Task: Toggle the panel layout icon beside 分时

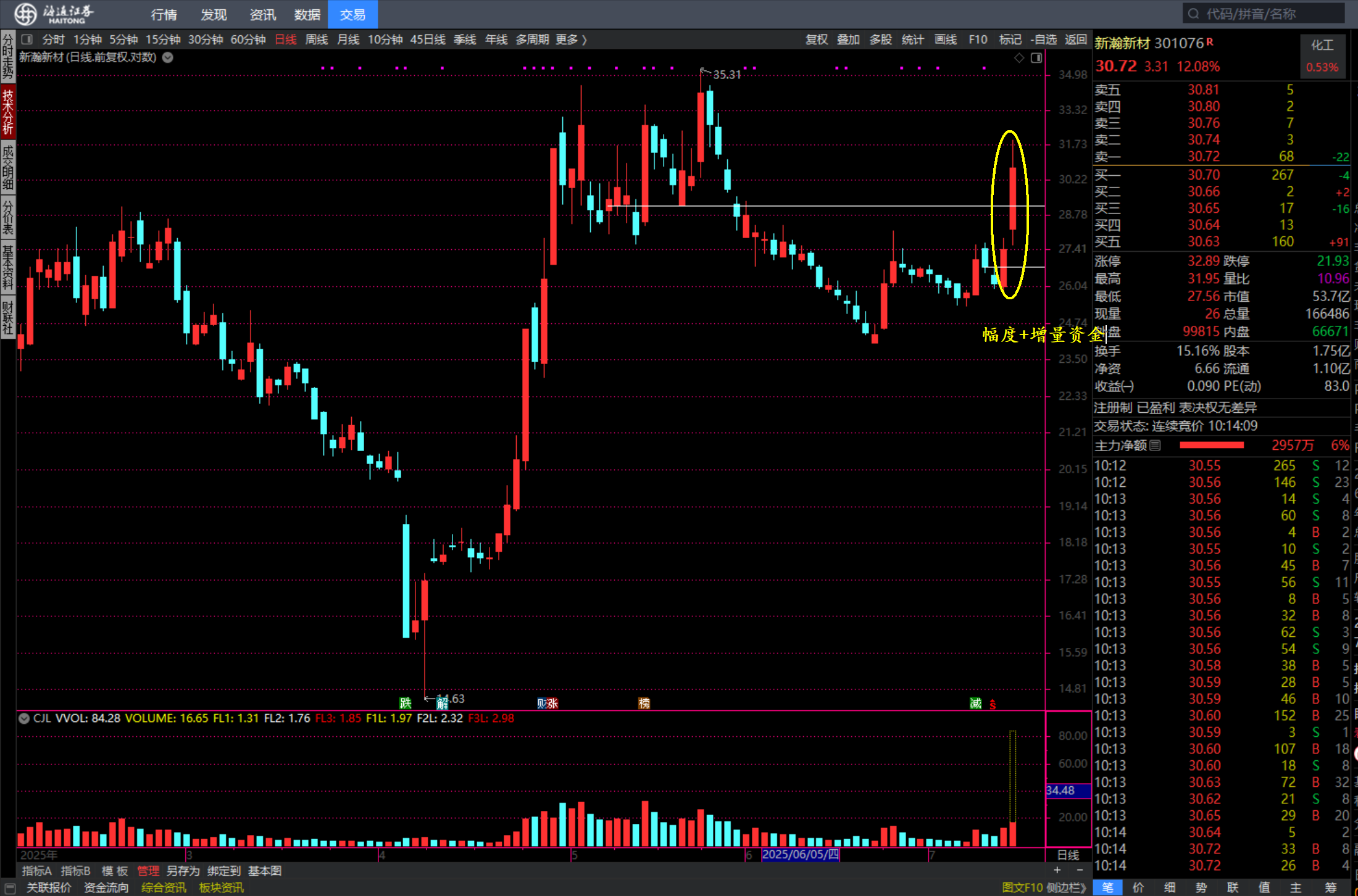Action: 27,39
